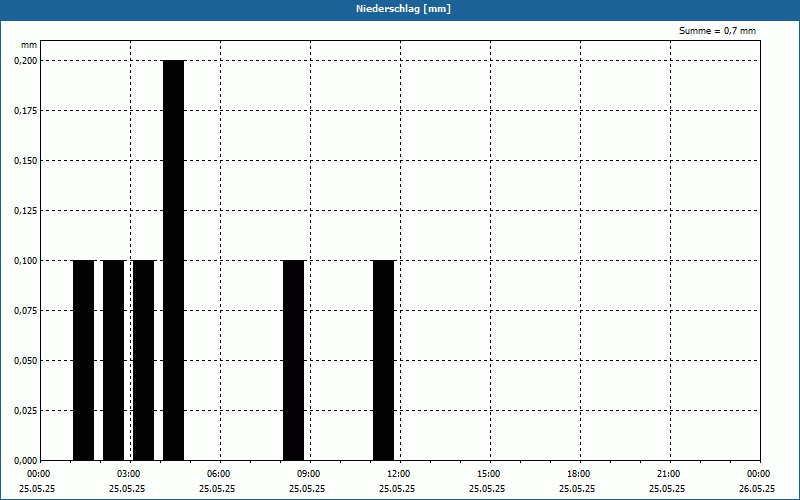Click the 25.05.25 date under 21:00

(667, 488)
